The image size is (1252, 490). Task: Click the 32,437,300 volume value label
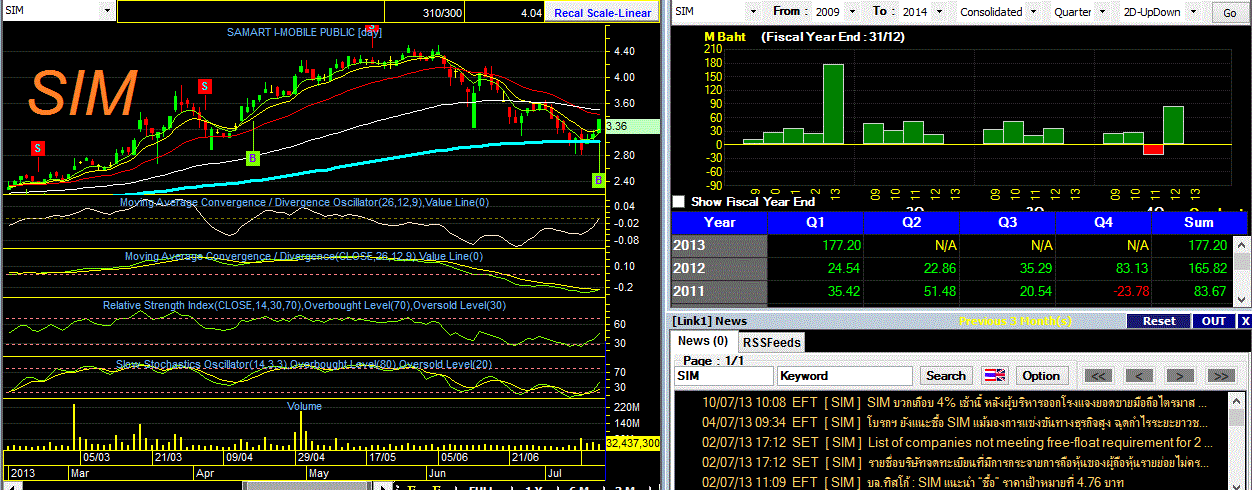pyautogui.click(x=633, y=442)
